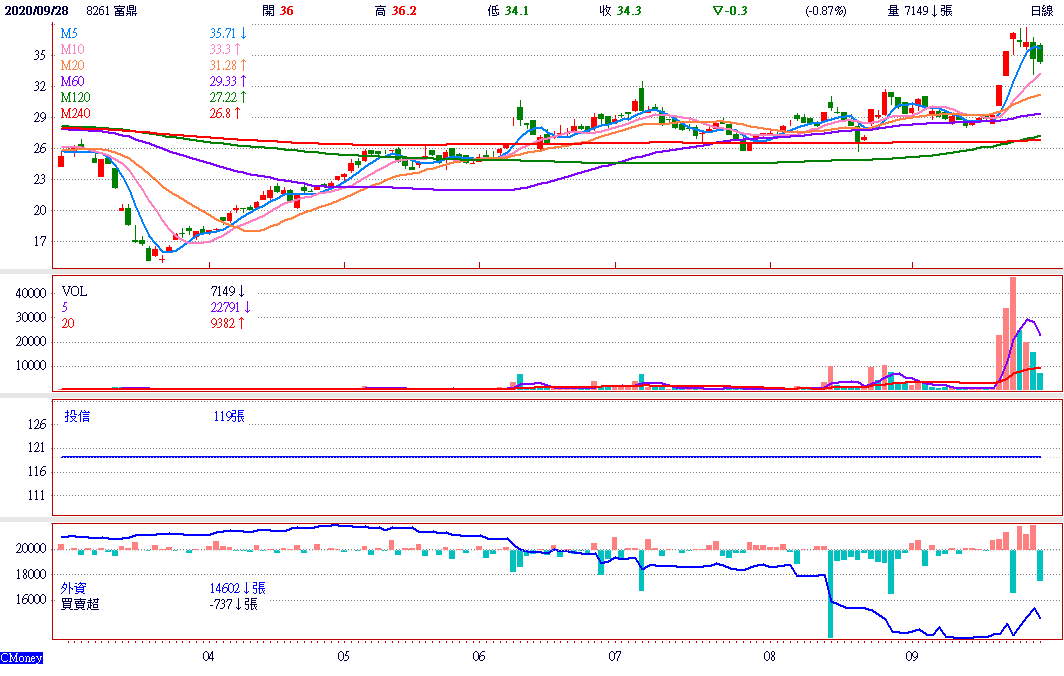This screenshot has width=1064, height=676.
Task: Select the 日線 daily period label
Action: (x=1042, y=10)
